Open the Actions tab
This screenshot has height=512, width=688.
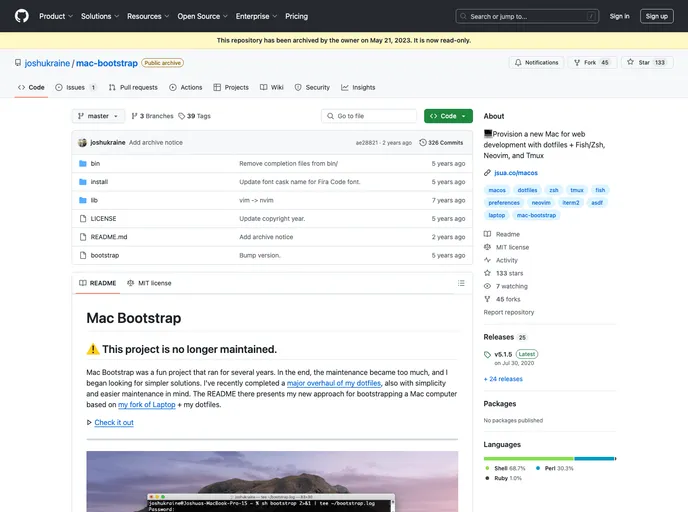click(x=186, y=87)
